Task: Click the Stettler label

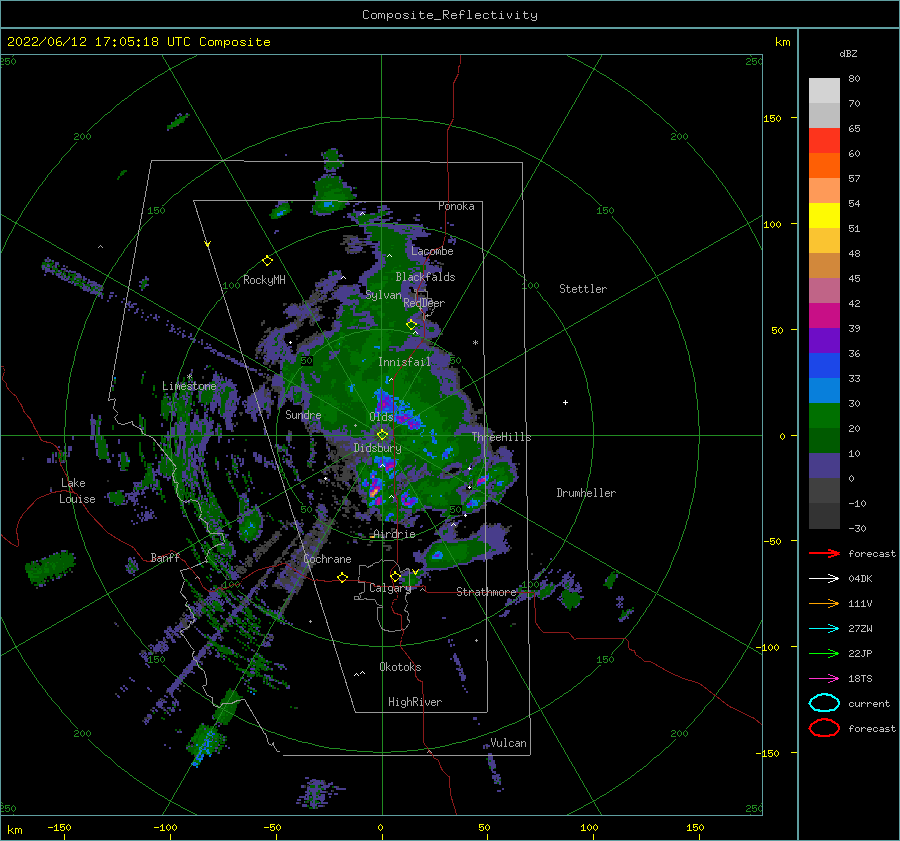Action: pos(583,289)
